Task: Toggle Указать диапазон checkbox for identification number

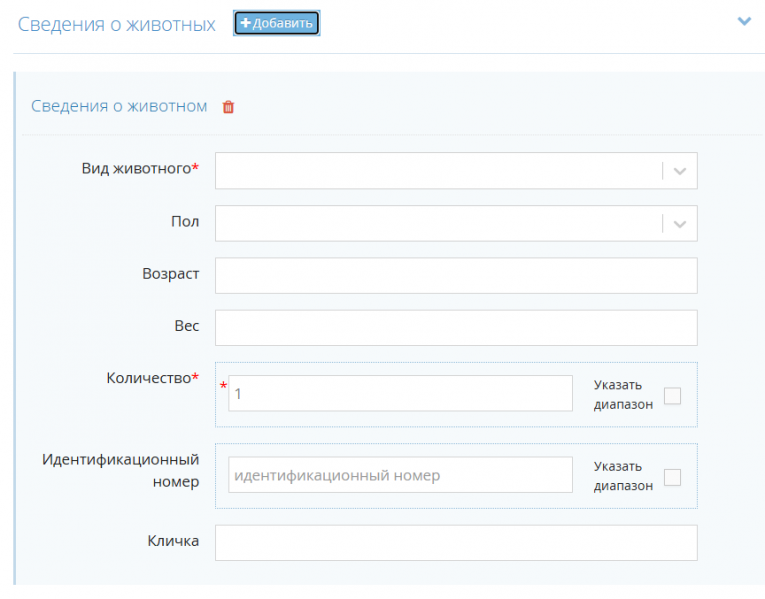Action: (x=672, y=477)
